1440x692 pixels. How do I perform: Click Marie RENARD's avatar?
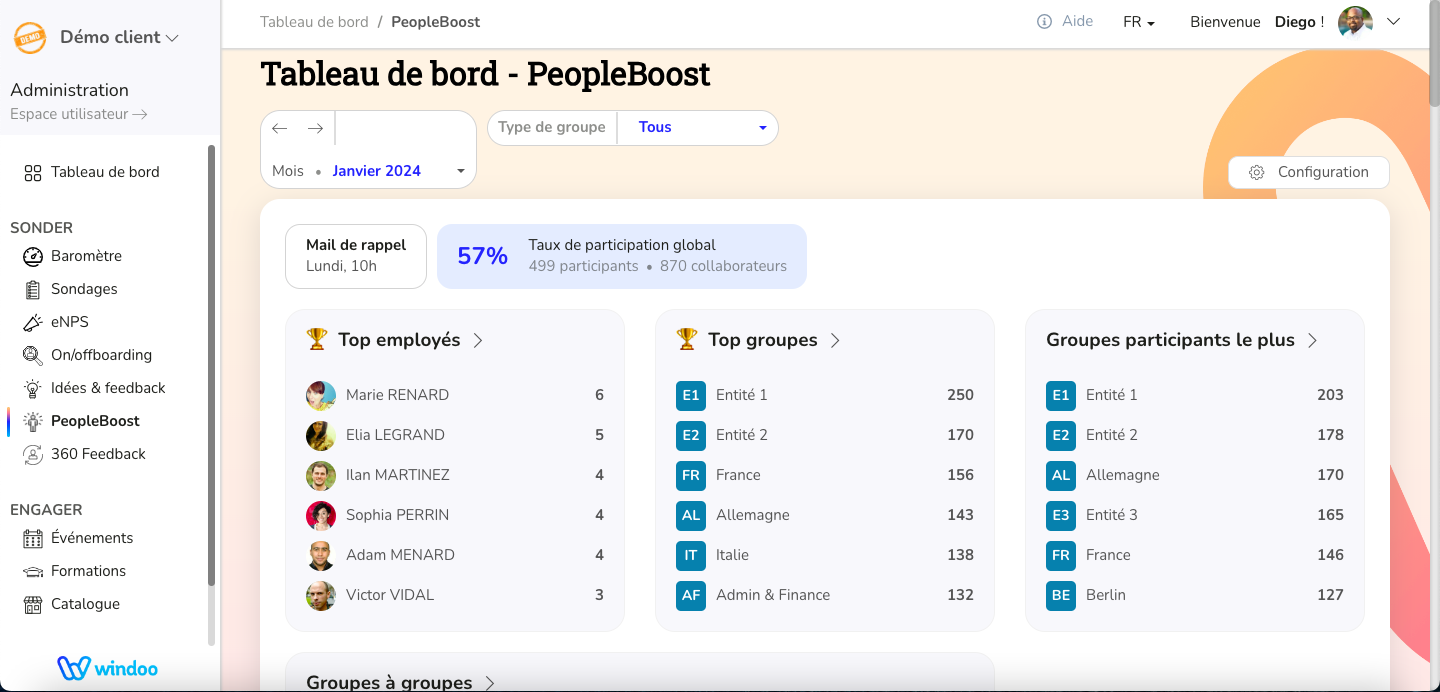coord(321,395)
